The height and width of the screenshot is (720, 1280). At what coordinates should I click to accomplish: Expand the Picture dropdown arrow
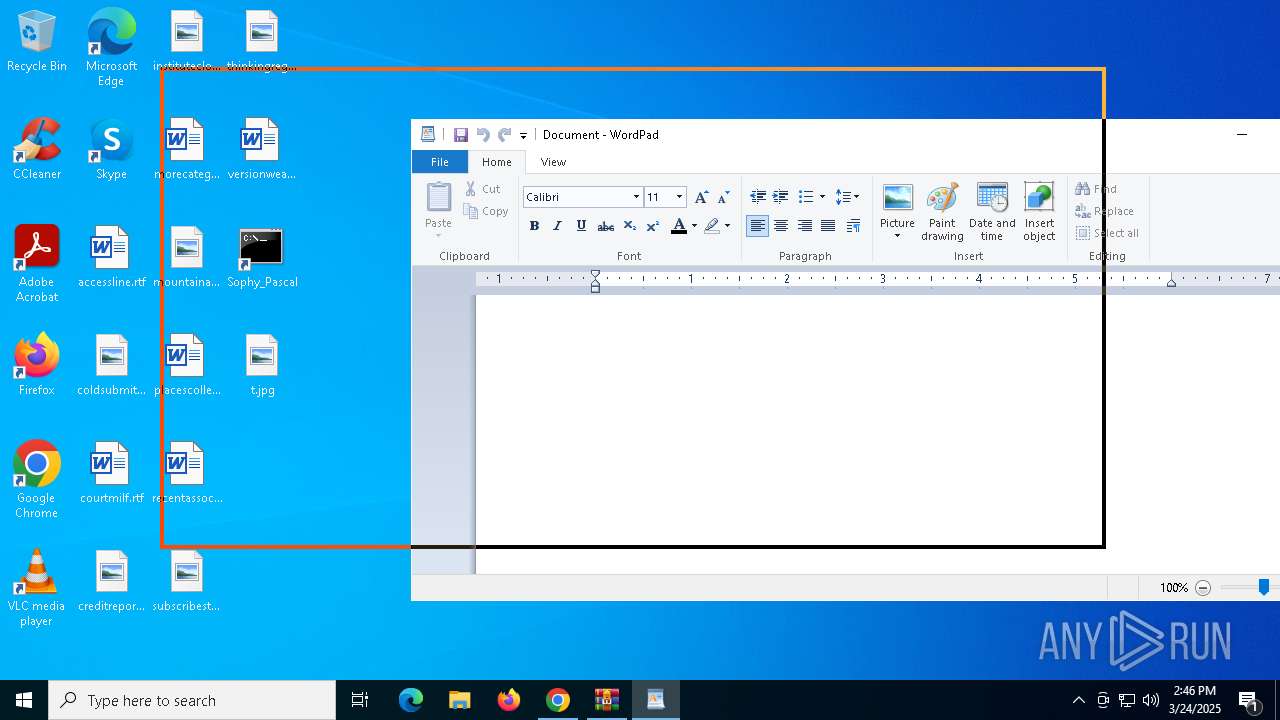897,236
